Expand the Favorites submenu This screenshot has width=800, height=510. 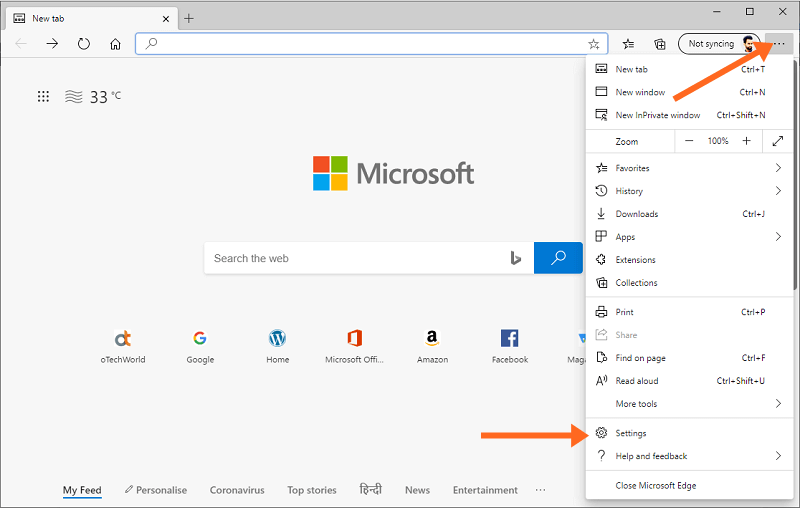[689, 168]
